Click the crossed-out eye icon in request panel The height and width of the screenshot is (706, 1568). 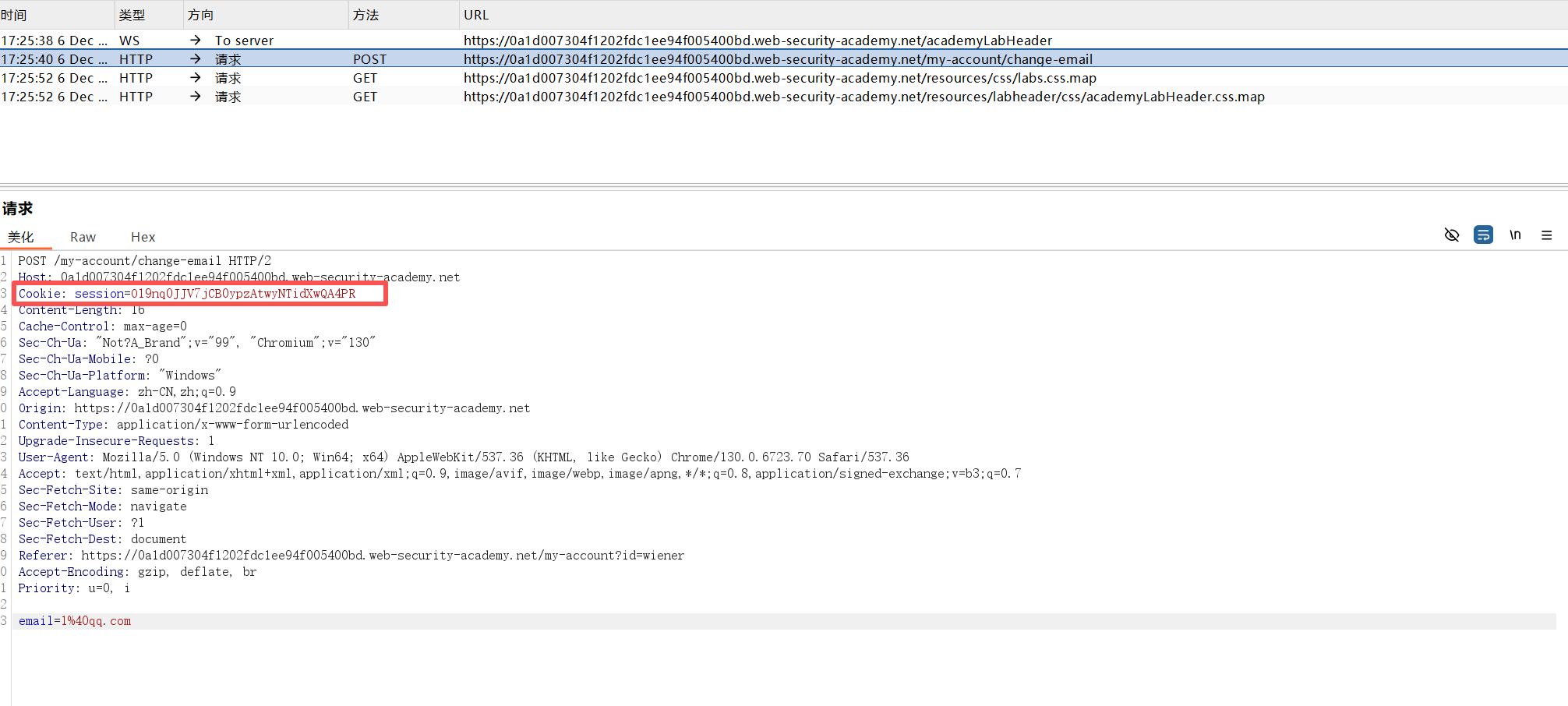[x=1451, y=235]
